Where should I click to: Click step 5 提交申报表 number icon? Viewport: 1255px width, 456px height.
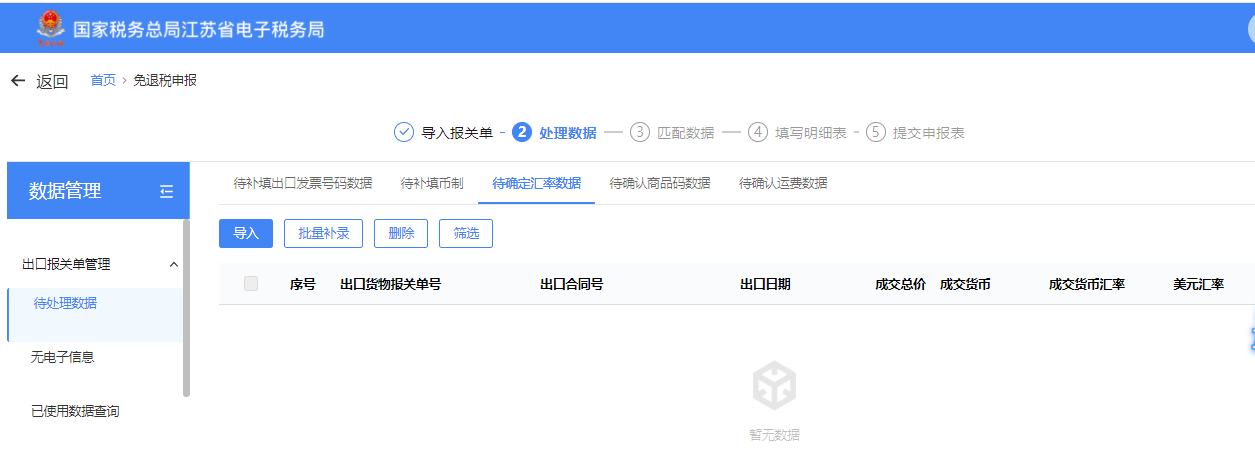[x=876, y=133]
